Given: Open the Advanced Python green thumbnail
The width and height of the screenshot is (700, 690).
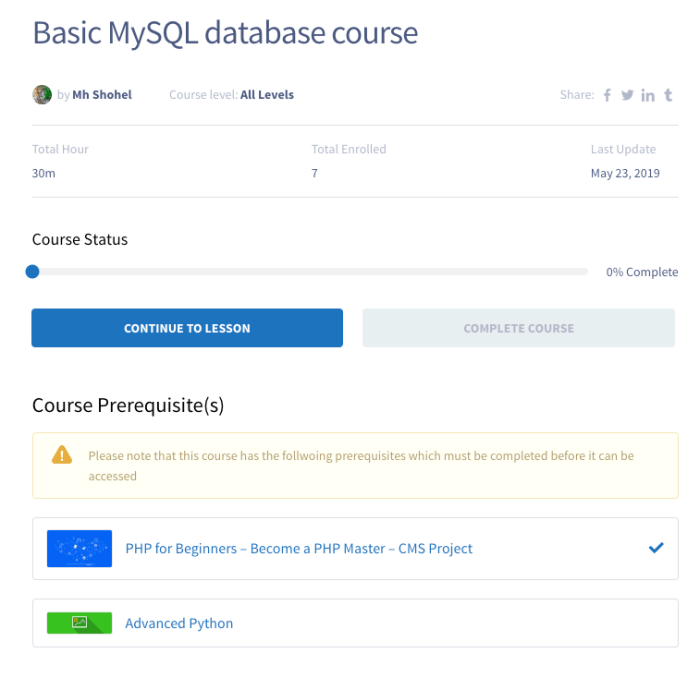Looking at the screenshot, I should [x=79, y=623].
